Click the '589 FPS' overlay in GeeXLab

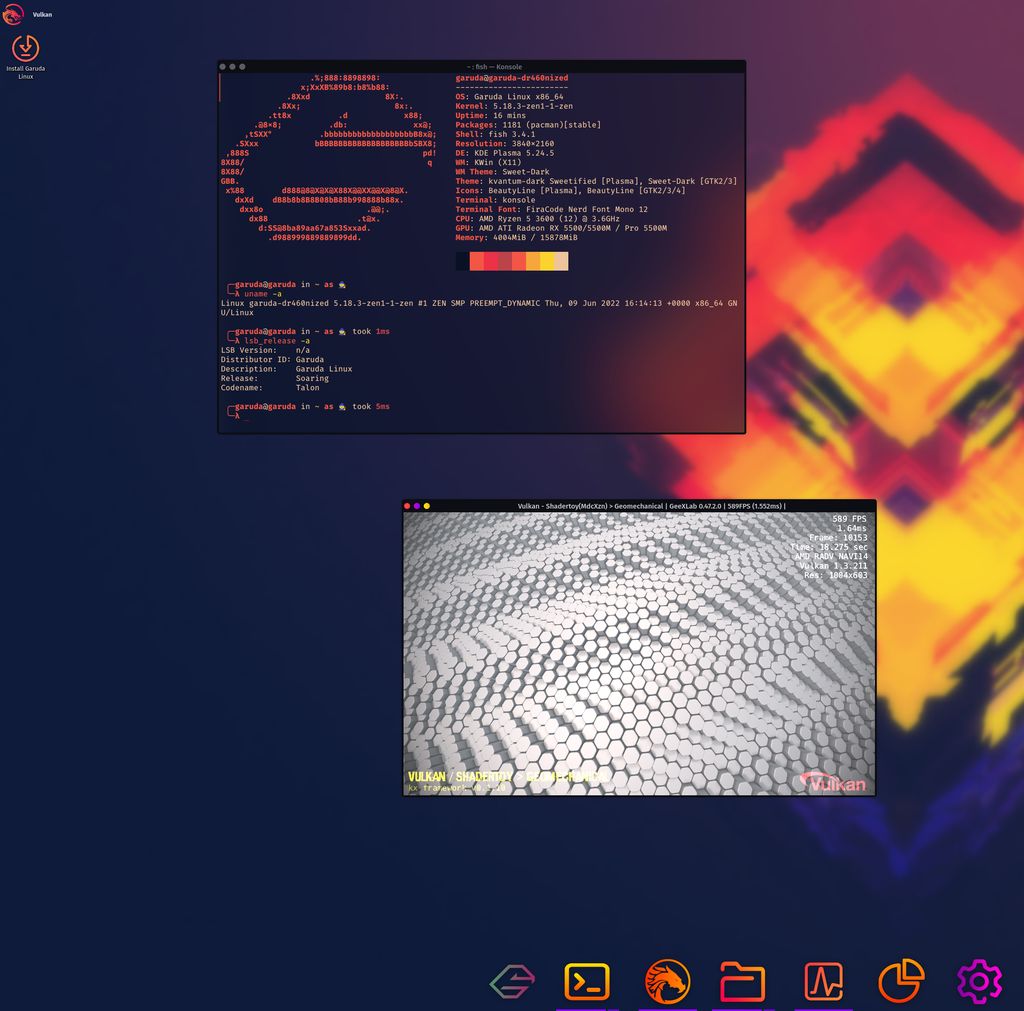(x=850, y=519)
